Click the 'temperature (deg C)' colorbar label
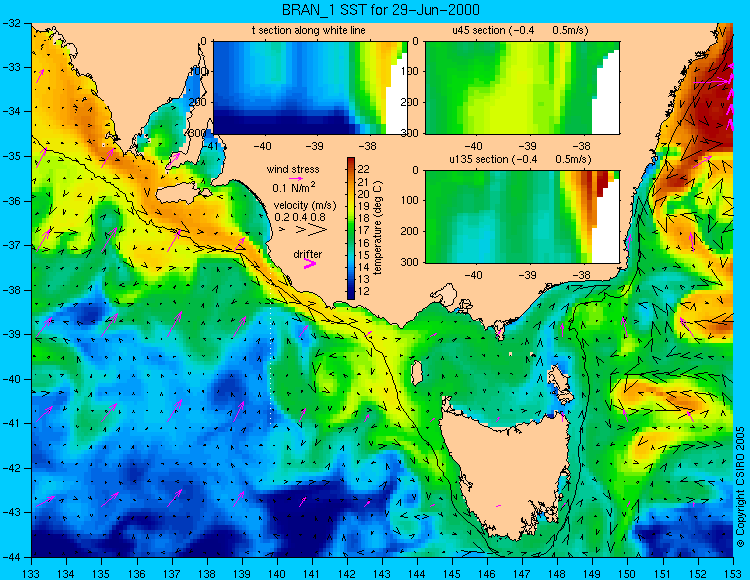Viewport: 750px width, 580px height. (x=378, y=228)
